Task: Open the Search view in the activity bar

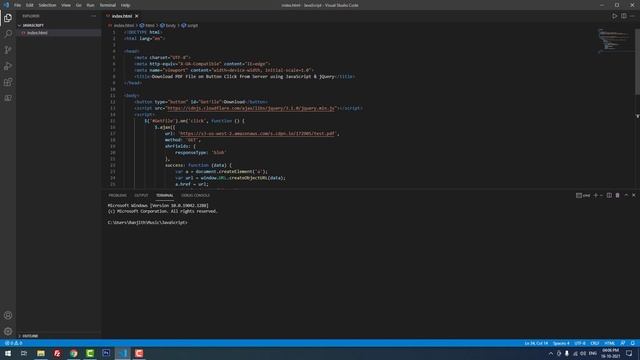Action: click(8, 33)
